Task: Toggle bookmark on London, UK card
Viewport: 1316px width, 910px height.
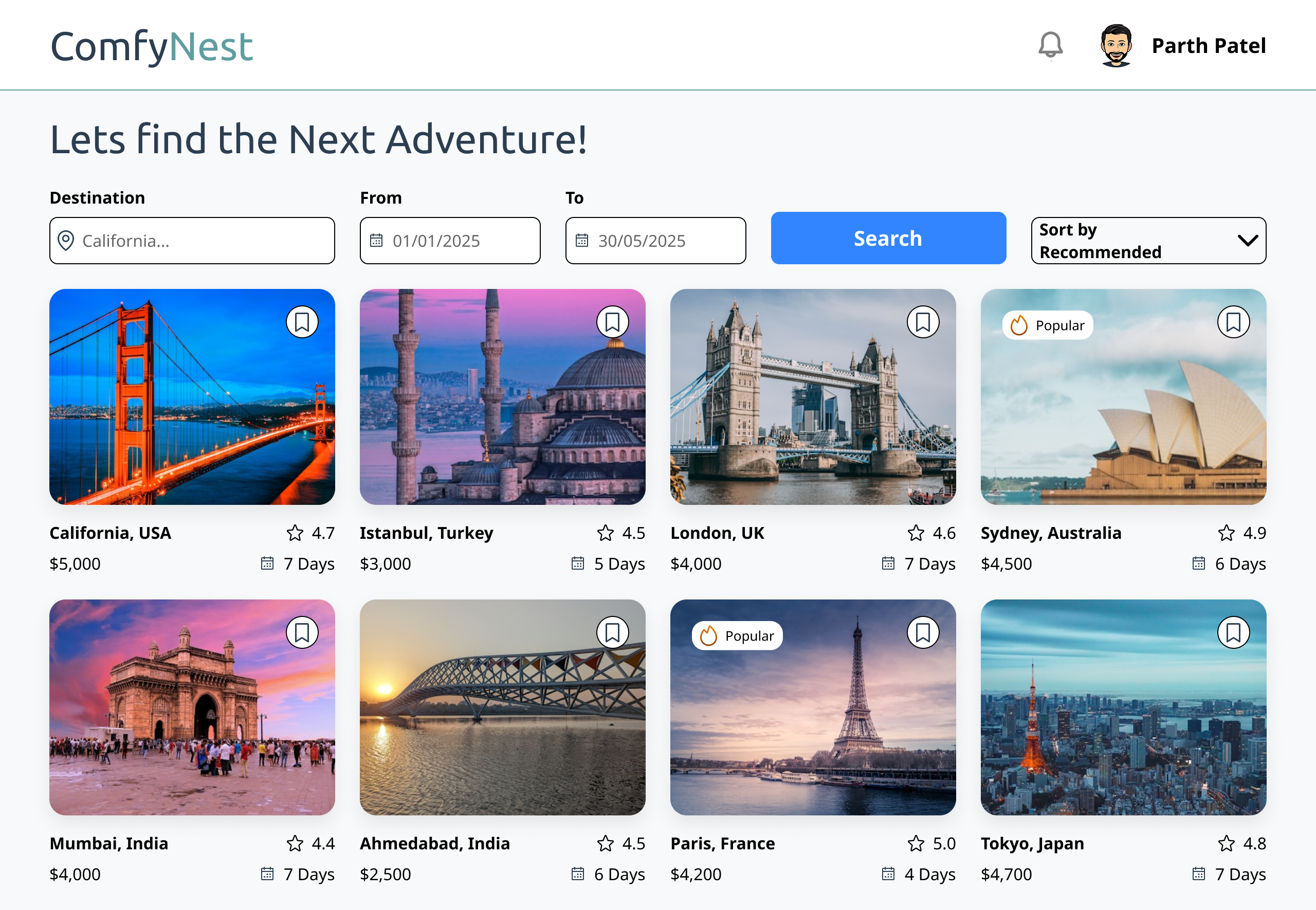Action: [x=923, y=323]
